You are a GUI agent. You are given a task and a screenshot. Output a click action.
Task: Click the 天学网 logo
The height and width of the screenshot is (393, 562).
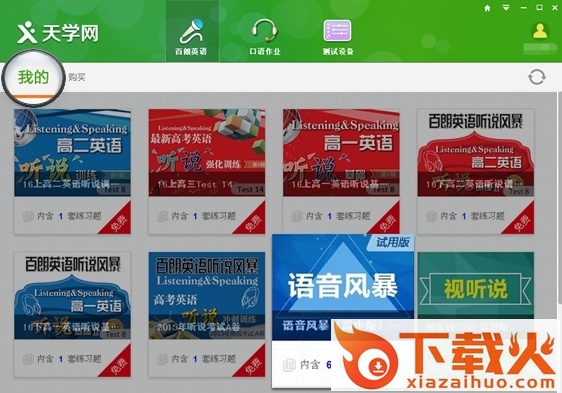click(x=58, y=33)
